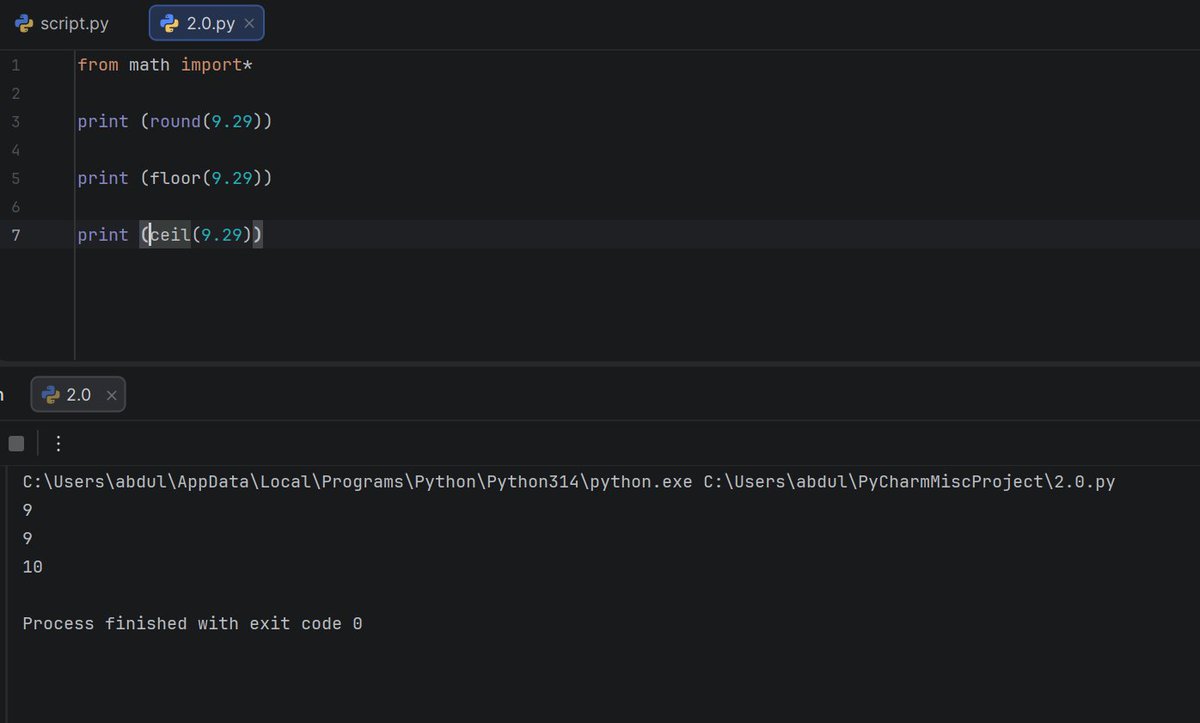Click the Python icon on 2.0.py tab
This screenshot has height=723, width=1200.
click(170, 23)
